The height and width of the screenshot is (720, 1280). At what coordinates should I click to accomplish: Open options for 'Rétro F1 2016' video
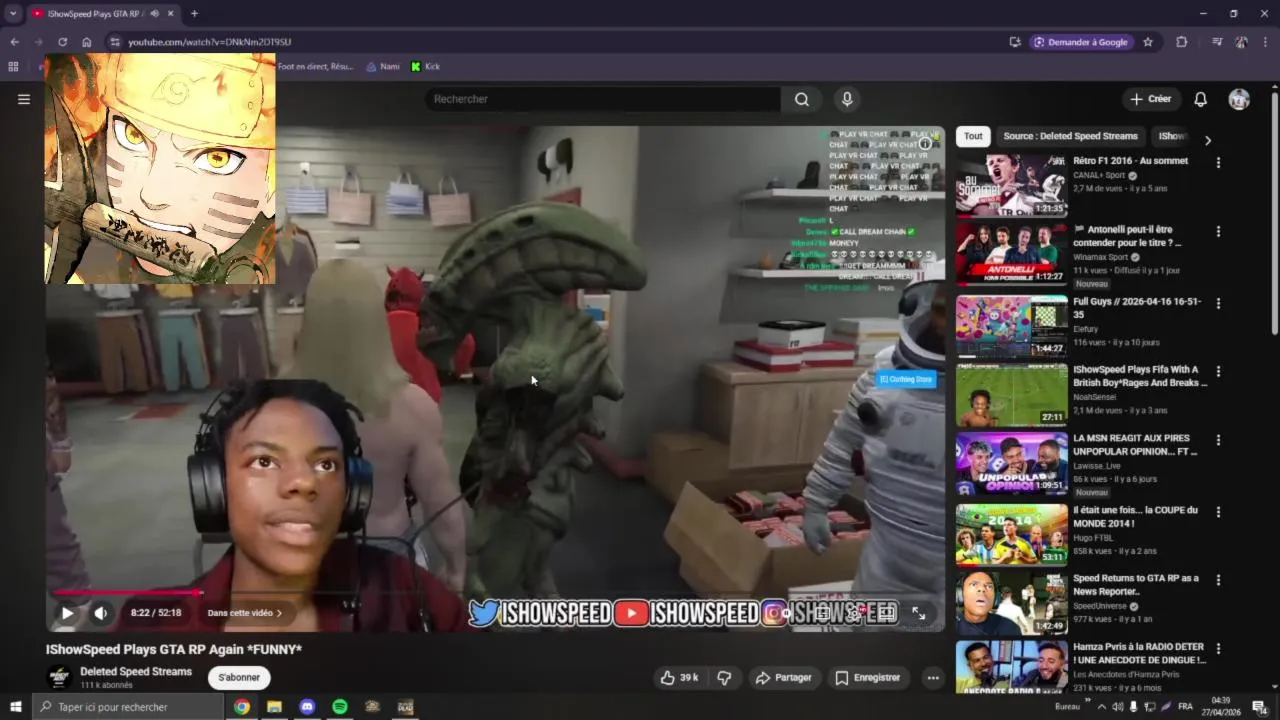(x=1218, y=162)
